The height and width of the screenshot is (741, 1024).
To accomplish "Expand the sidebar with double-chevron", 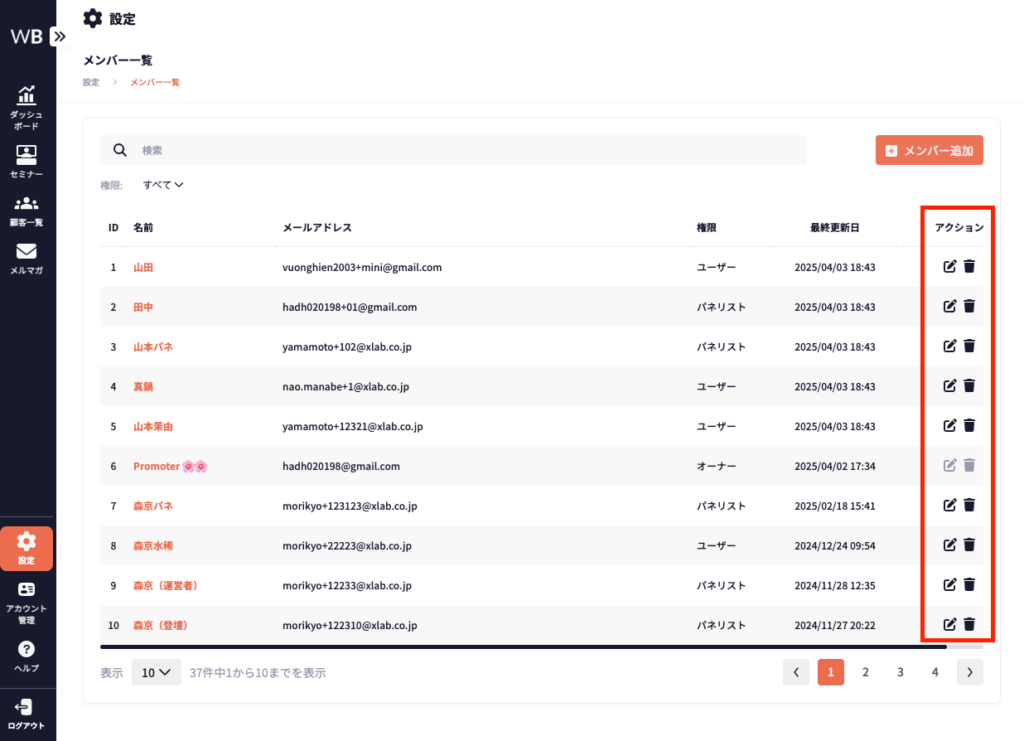I will [60, 36].
